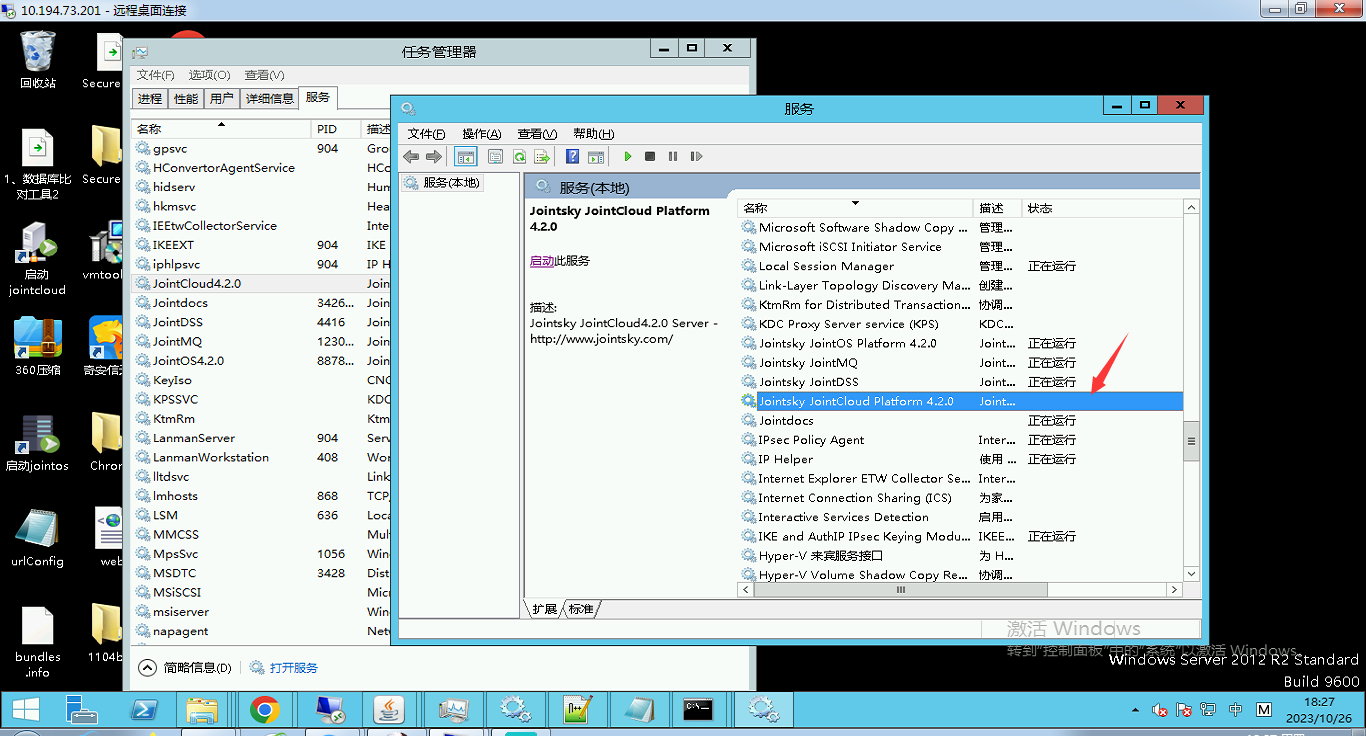1366x736 pixels.
Task: Click the services horizontal scrollbar thumb
Action: [901, 590]
